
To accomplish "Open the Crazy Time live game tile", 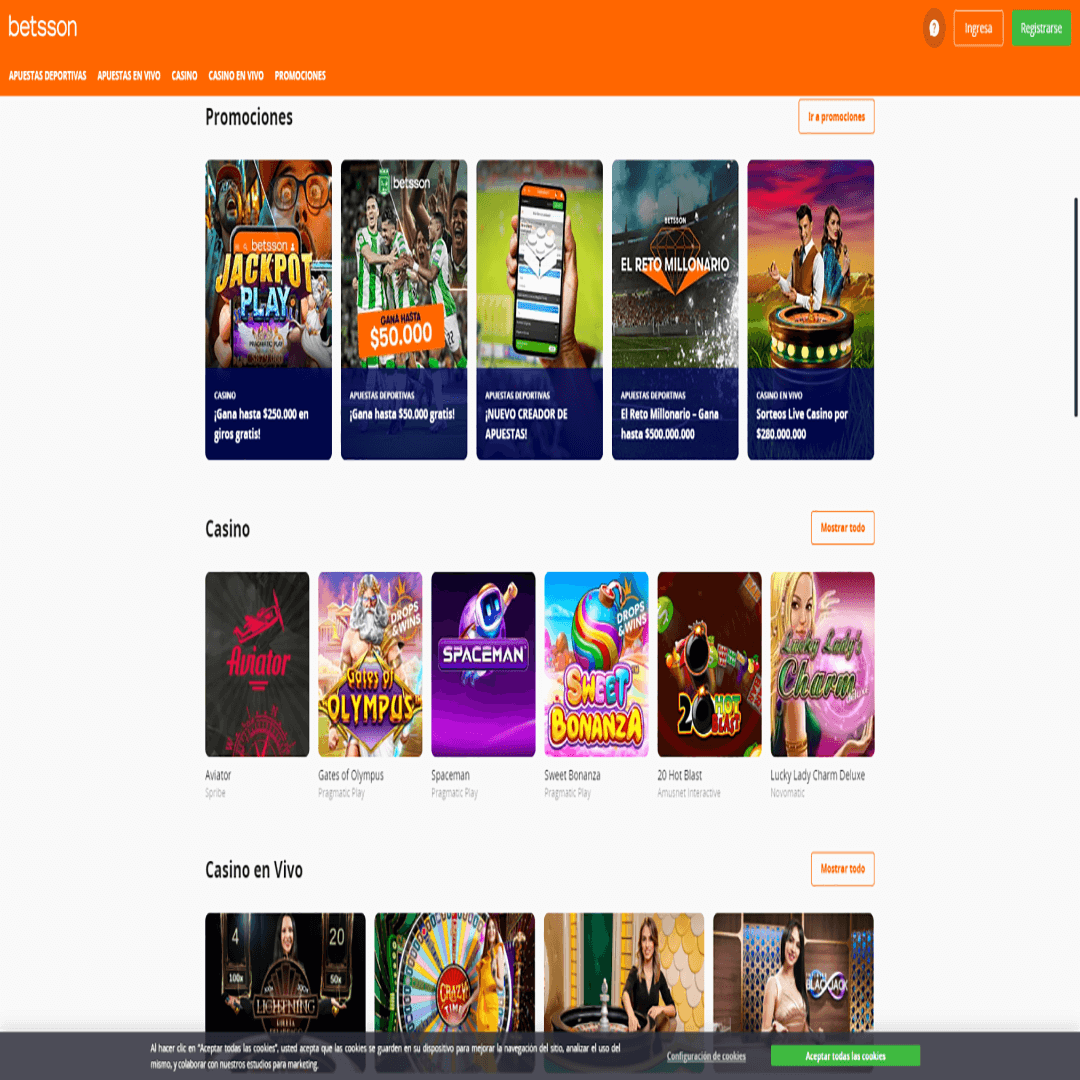I will click(x=455, y=972).
